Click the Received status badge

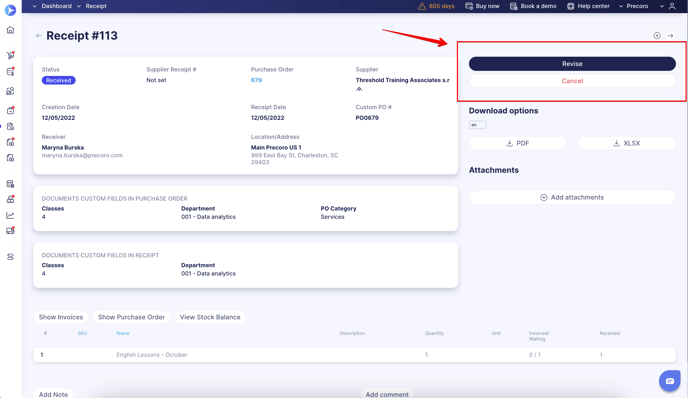pos(58,80)
